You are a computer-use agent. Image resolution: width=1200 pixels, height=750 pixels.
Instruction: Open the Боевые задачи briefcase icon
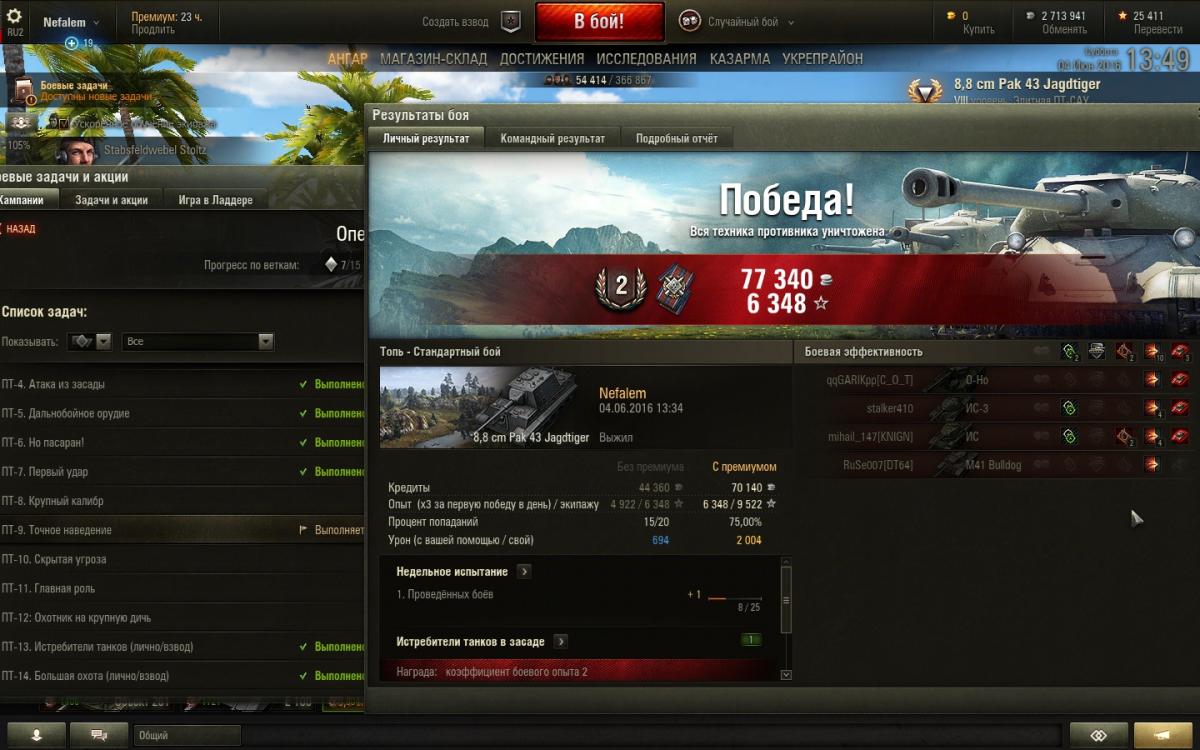[x=24, y=92]
